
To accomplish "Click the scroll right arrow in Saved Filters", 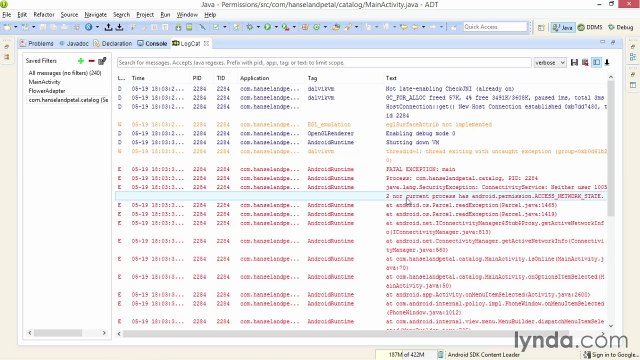I will [x=104, y=333].
